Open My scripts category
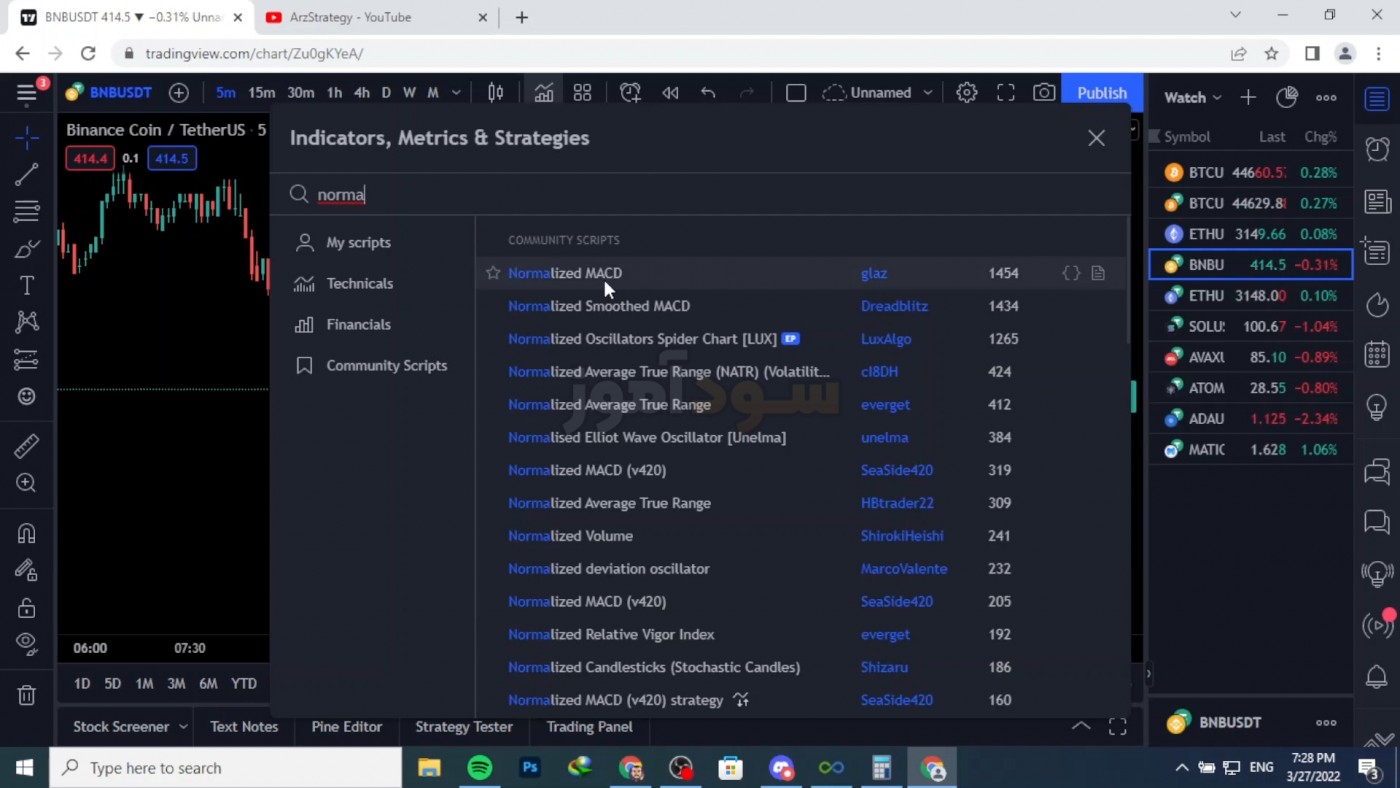The width and height of the screenshot is (1400, 788). (358, 242)
